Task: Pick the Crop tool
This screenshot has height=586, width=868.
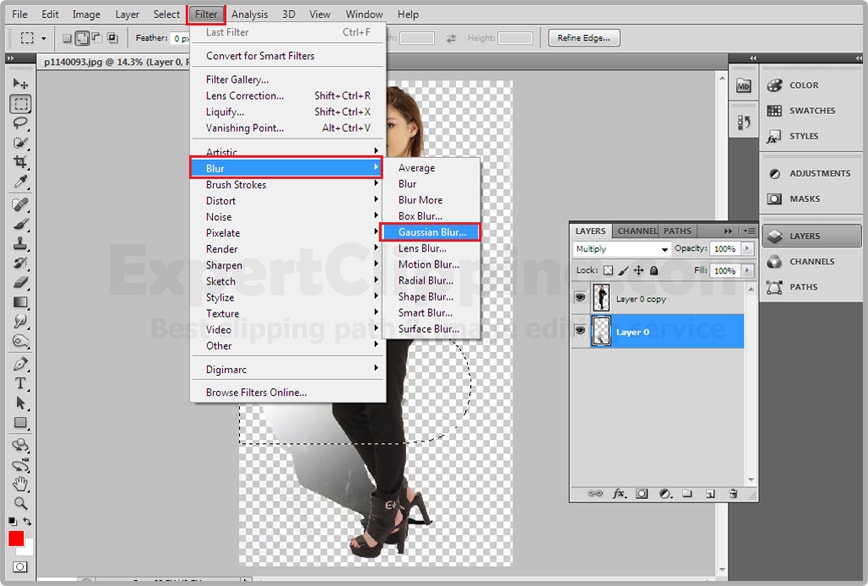Action: [x=20, y=162]
